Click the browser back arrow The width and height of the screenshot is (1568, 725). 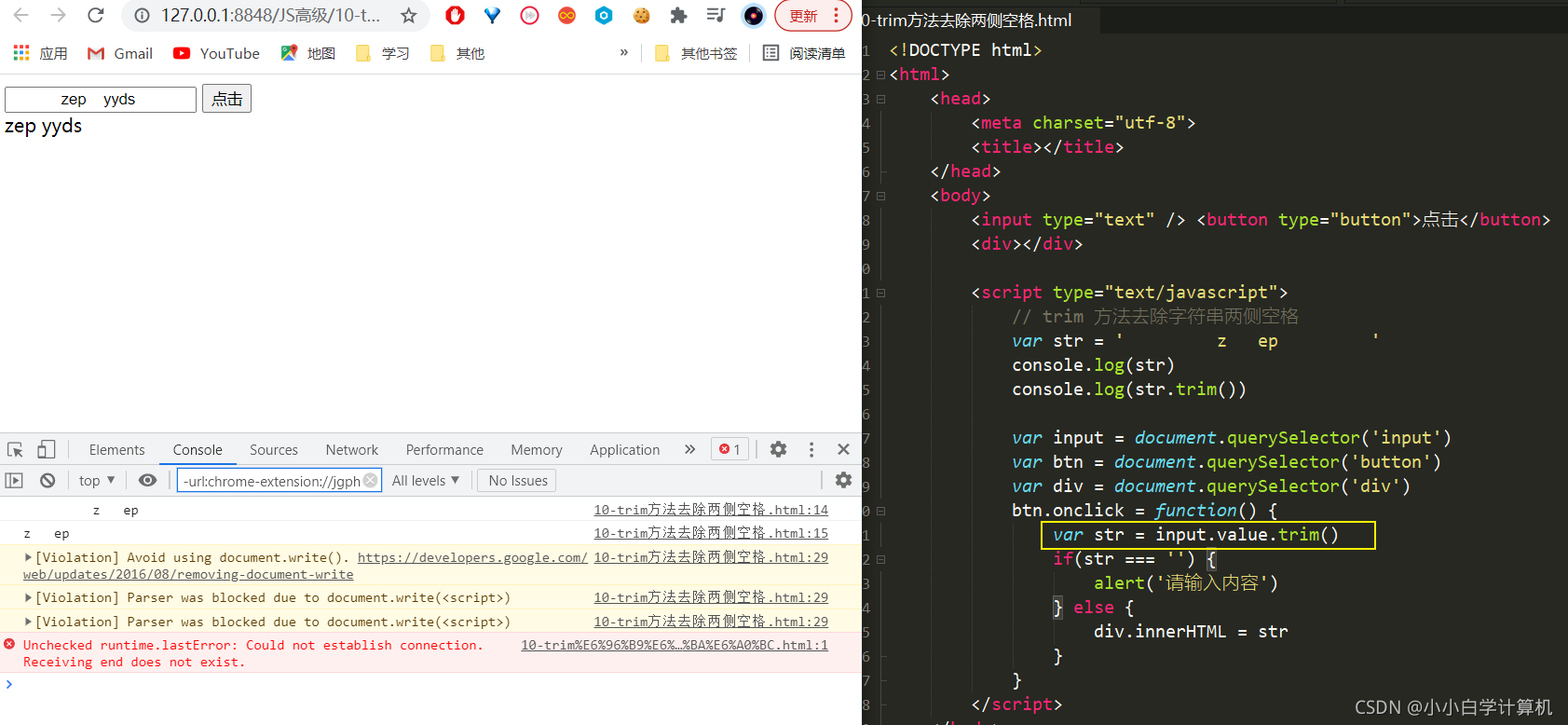20,15
